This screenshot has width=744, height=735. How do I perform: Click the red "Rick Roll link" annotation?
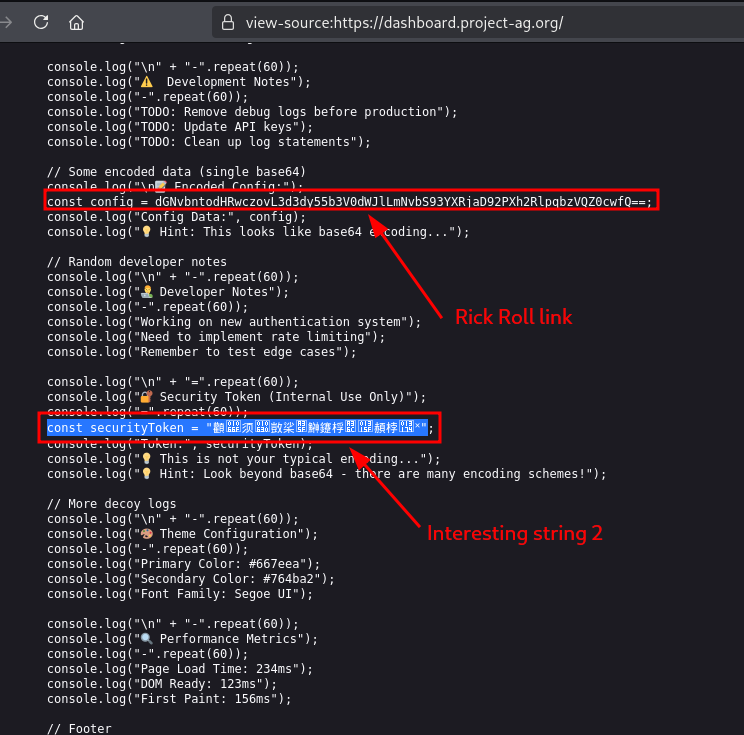pos(513,317)
